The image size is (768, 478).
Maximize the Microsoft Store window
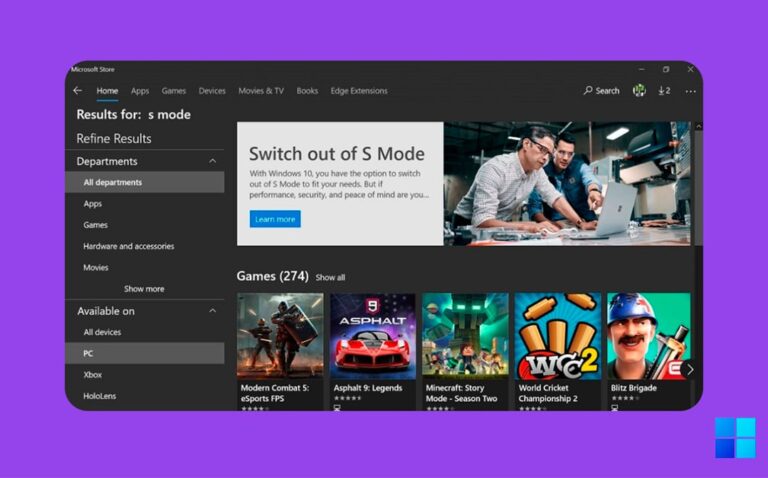point(666,70)
